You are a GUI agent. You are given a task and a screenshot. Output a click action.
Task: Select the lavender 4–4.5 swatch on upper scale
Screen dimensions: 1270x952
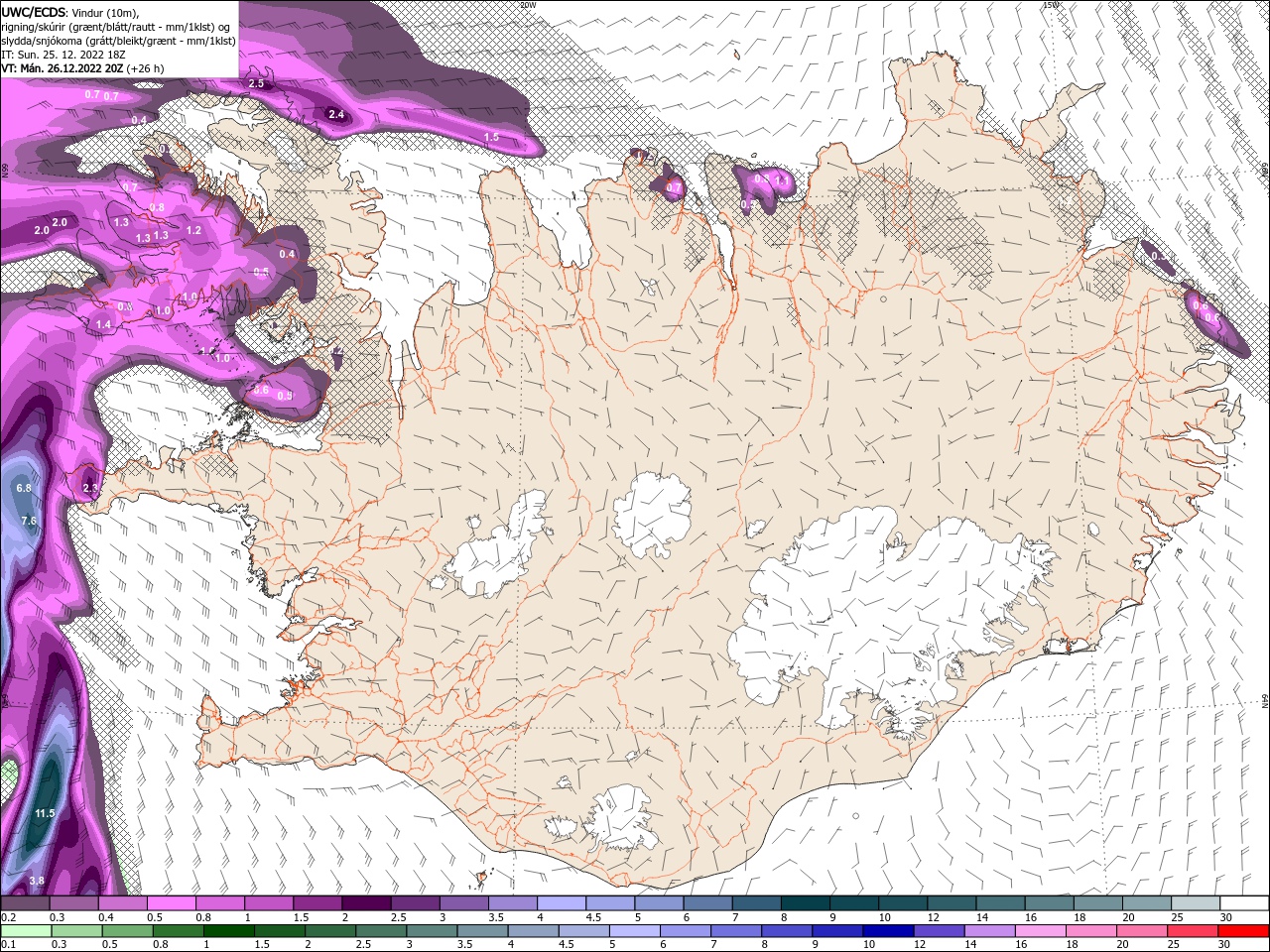(562, 903)
